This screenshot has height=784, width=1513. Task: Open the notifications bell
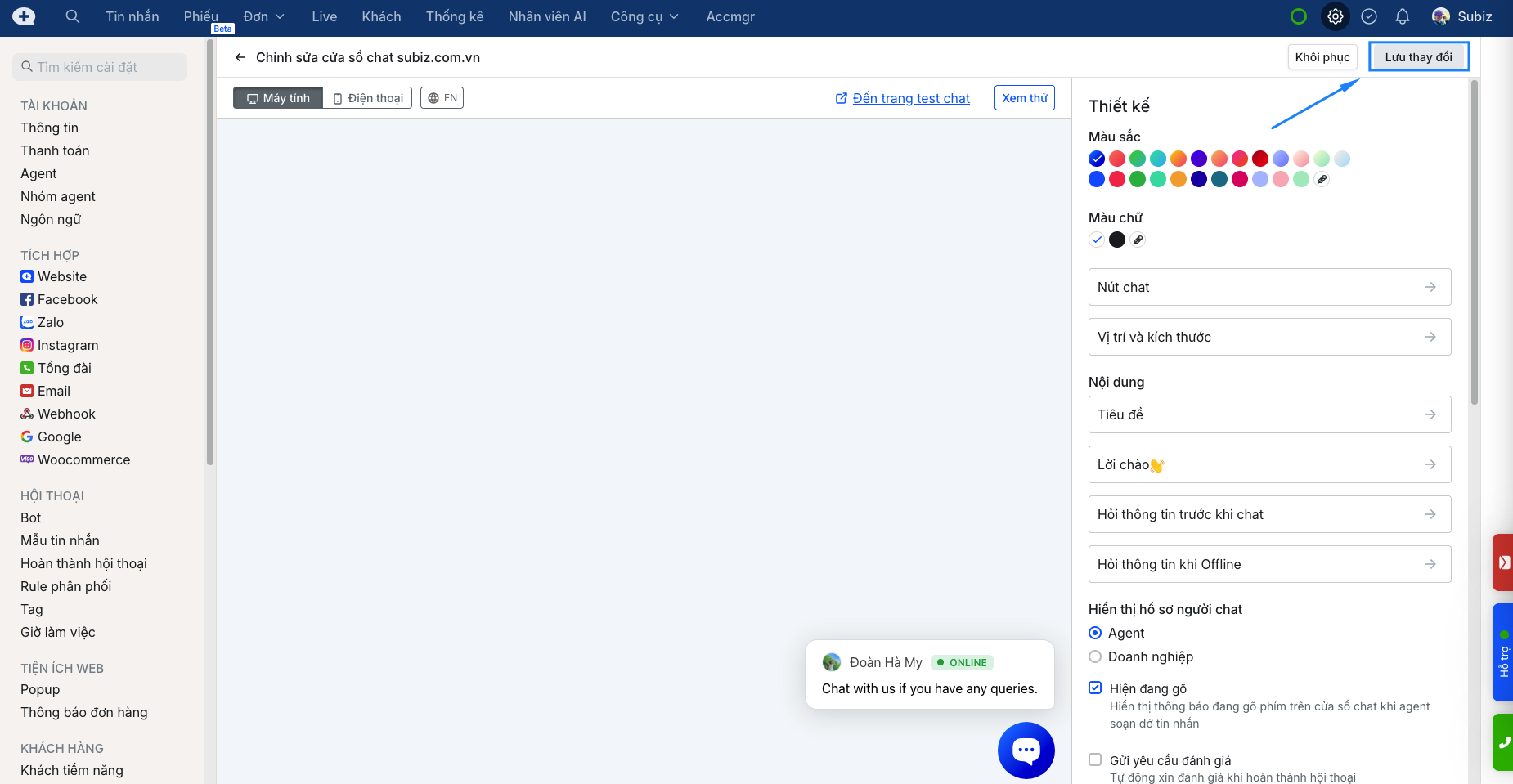1402,16
